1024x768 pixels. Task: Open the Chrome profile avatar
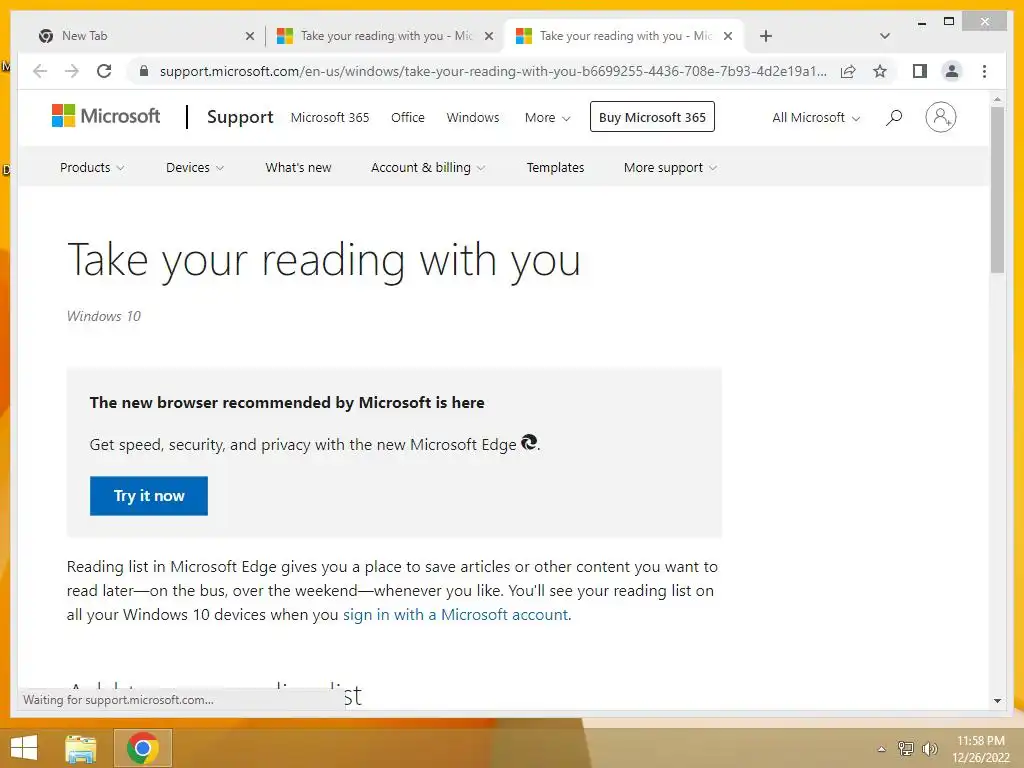pyautogui.click(x=952, y=71)
